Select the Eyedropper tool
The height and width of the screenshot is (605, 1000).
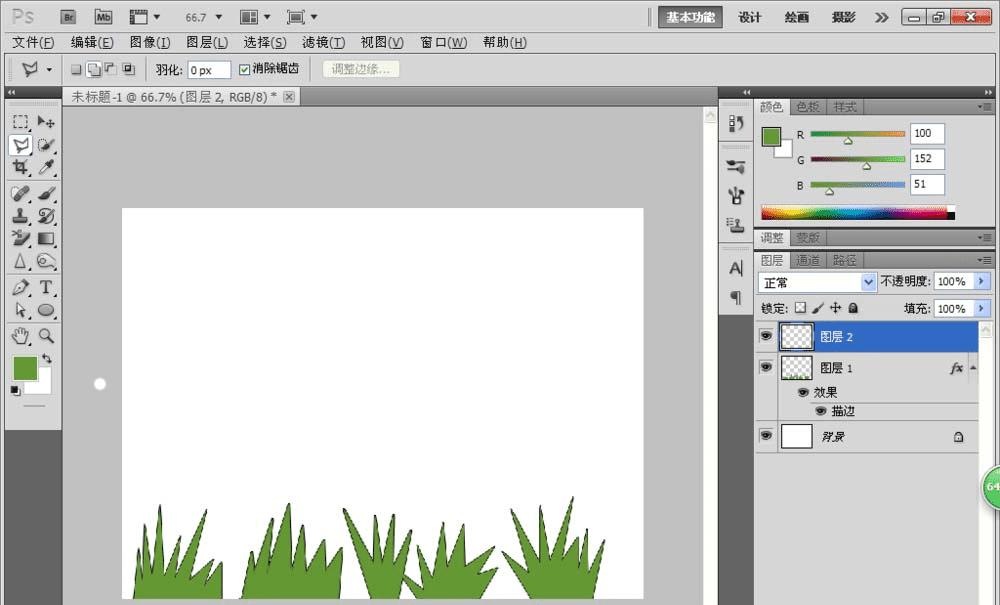[46, 167]
